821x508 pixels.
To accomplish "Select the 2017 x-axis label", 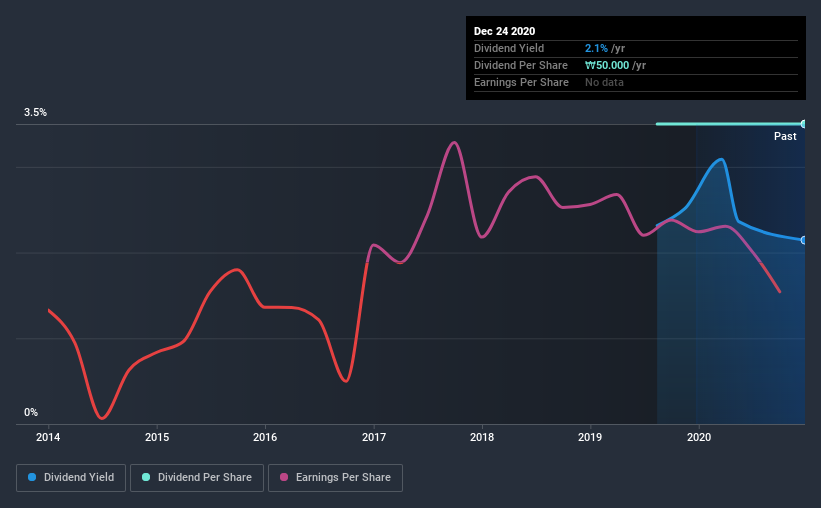I will point(374,437).
